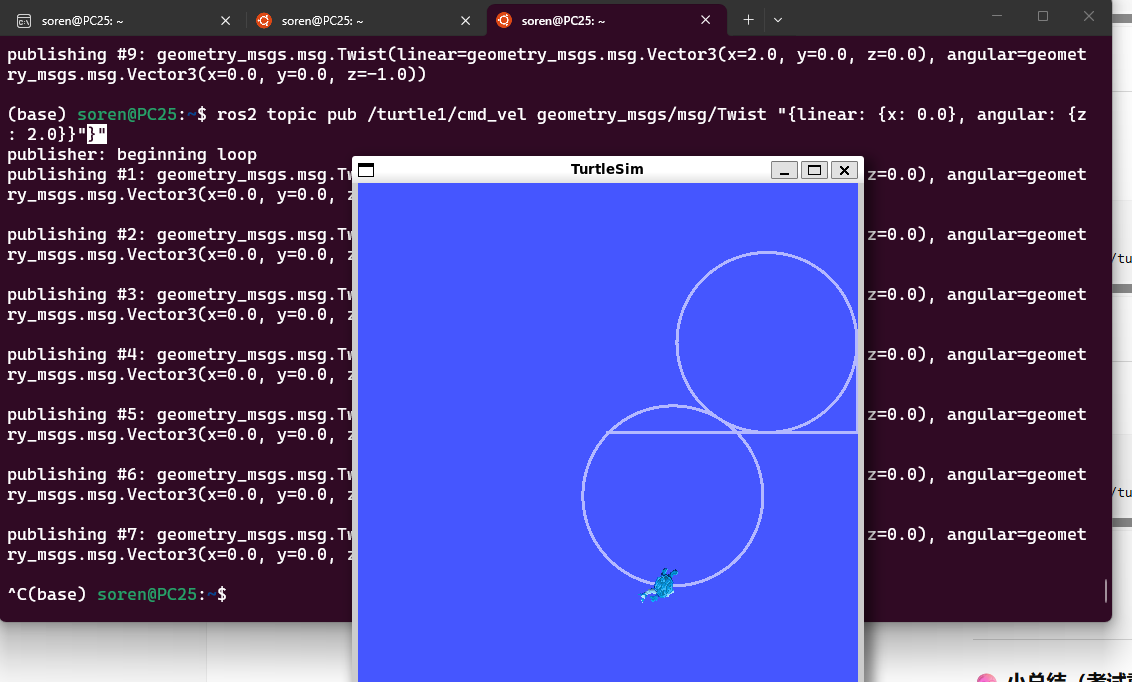Click the Ubuntu icon on second tab
This screenshot has width=1132, height=682.
[x=264, y=20]
